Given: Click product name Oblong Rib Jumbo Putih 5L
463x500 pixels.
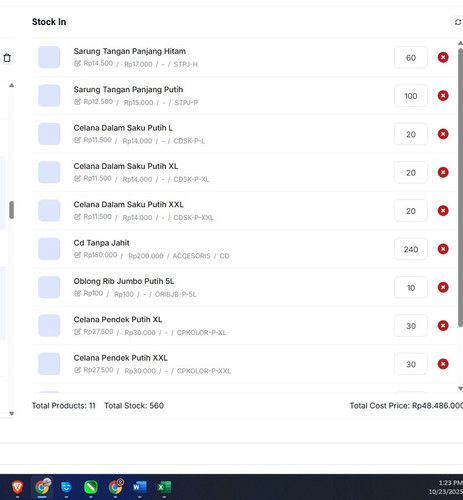Looking at the screenshot, I should tap(124, 281).
